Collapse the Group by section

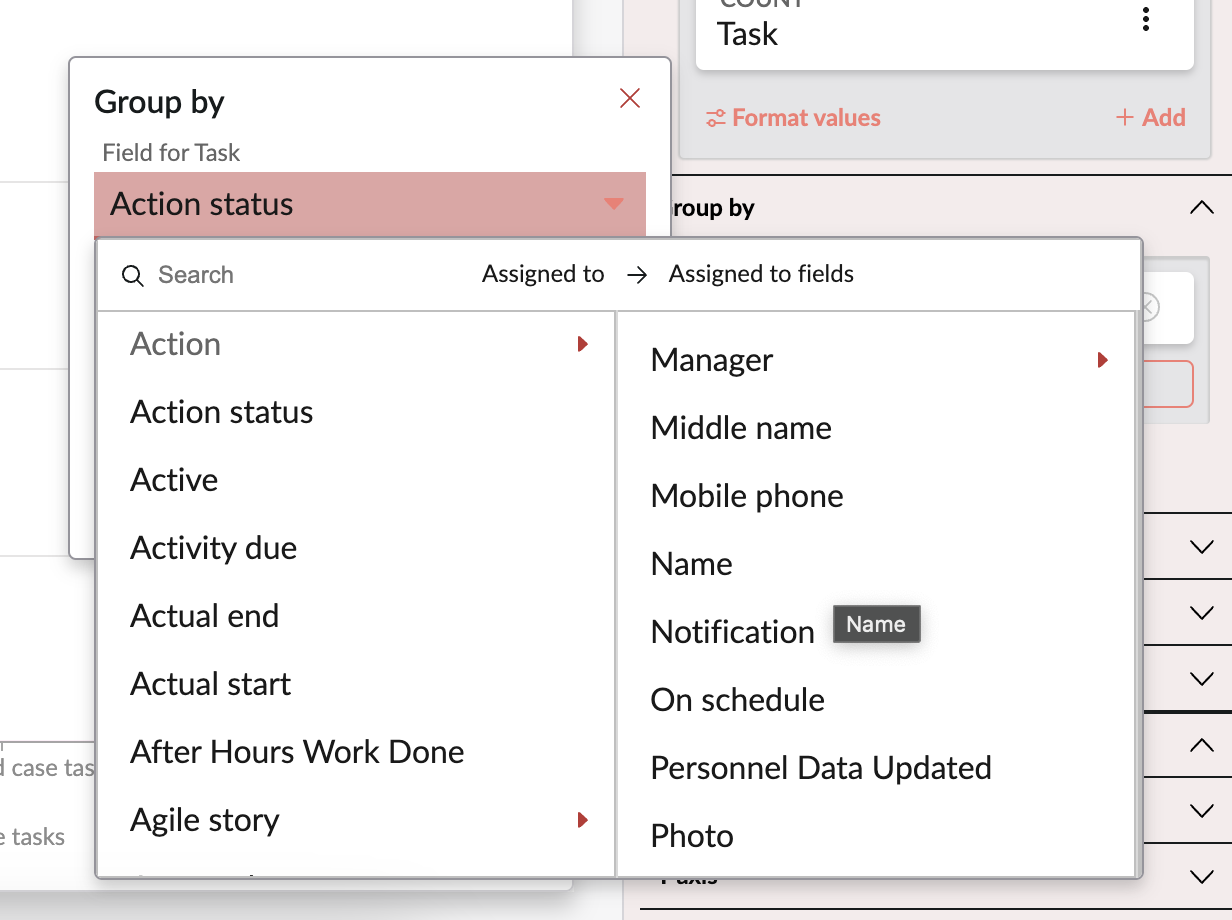click(1200, 207)
